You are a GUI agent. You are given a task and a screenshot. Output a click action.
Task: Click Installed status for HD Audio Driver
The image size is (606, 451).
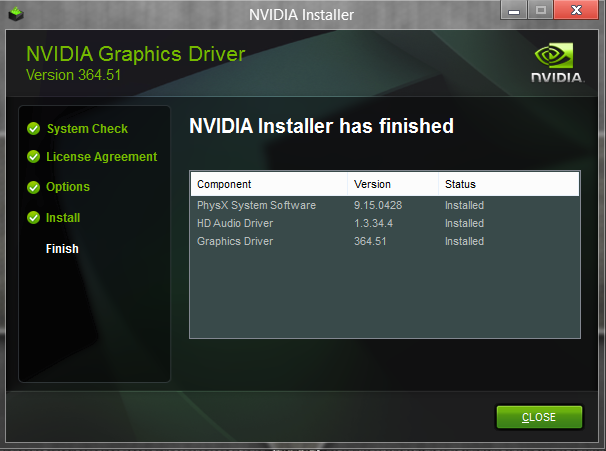coord(465,223)
